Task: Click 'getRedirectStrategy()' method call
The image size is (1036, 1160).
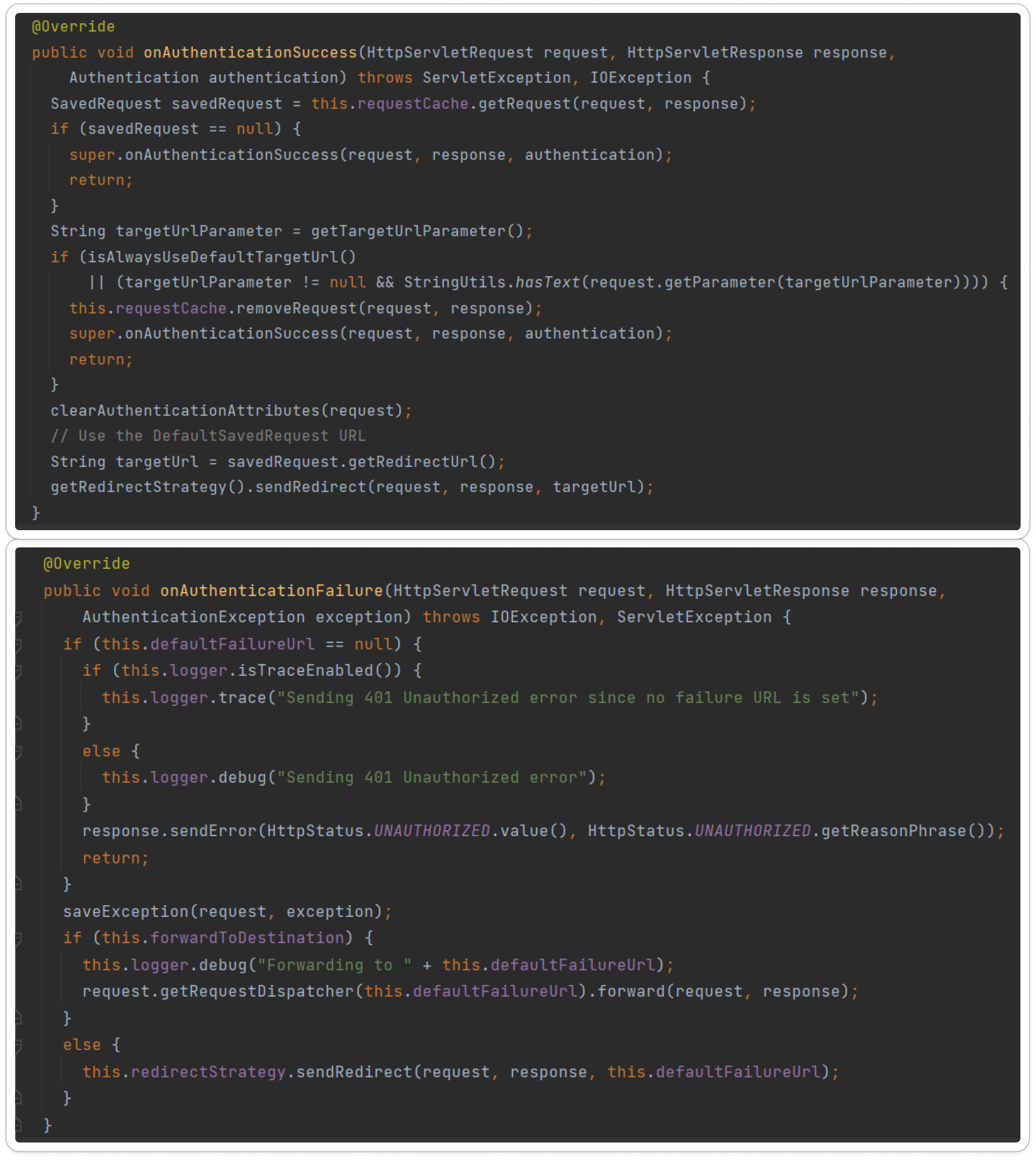Action: coord(148,487)
